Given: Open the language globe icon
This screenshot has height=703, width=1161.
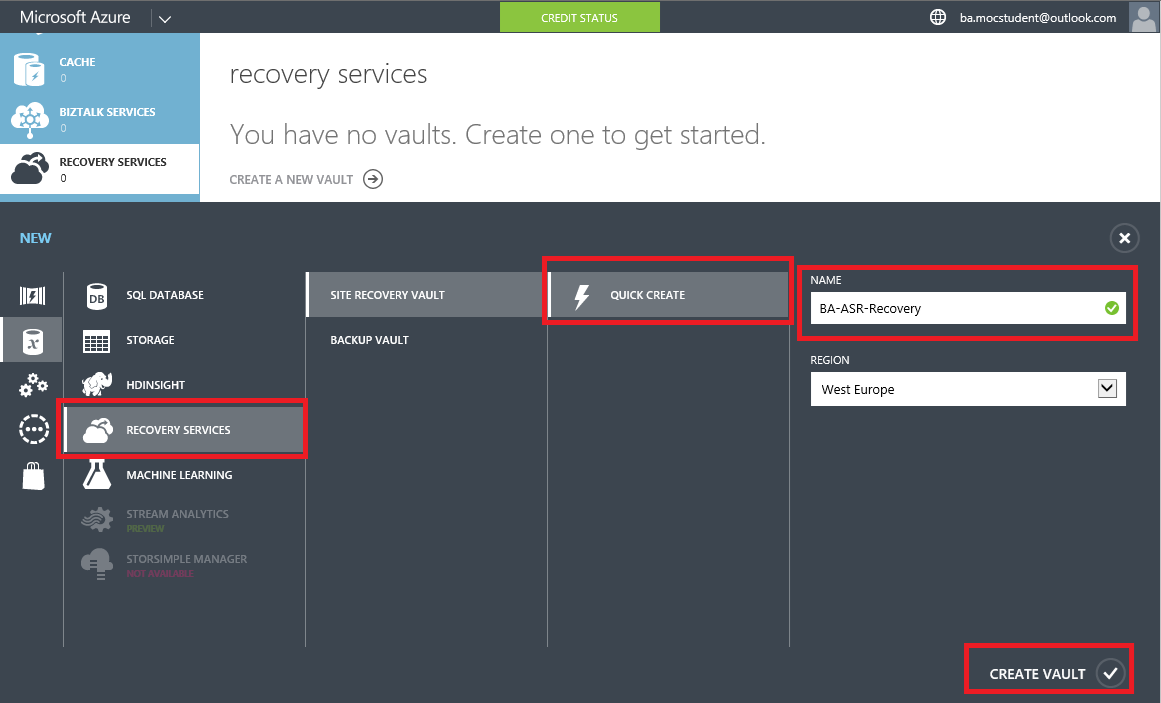Looking at the screenshot, I should click(x=937, y=17).
